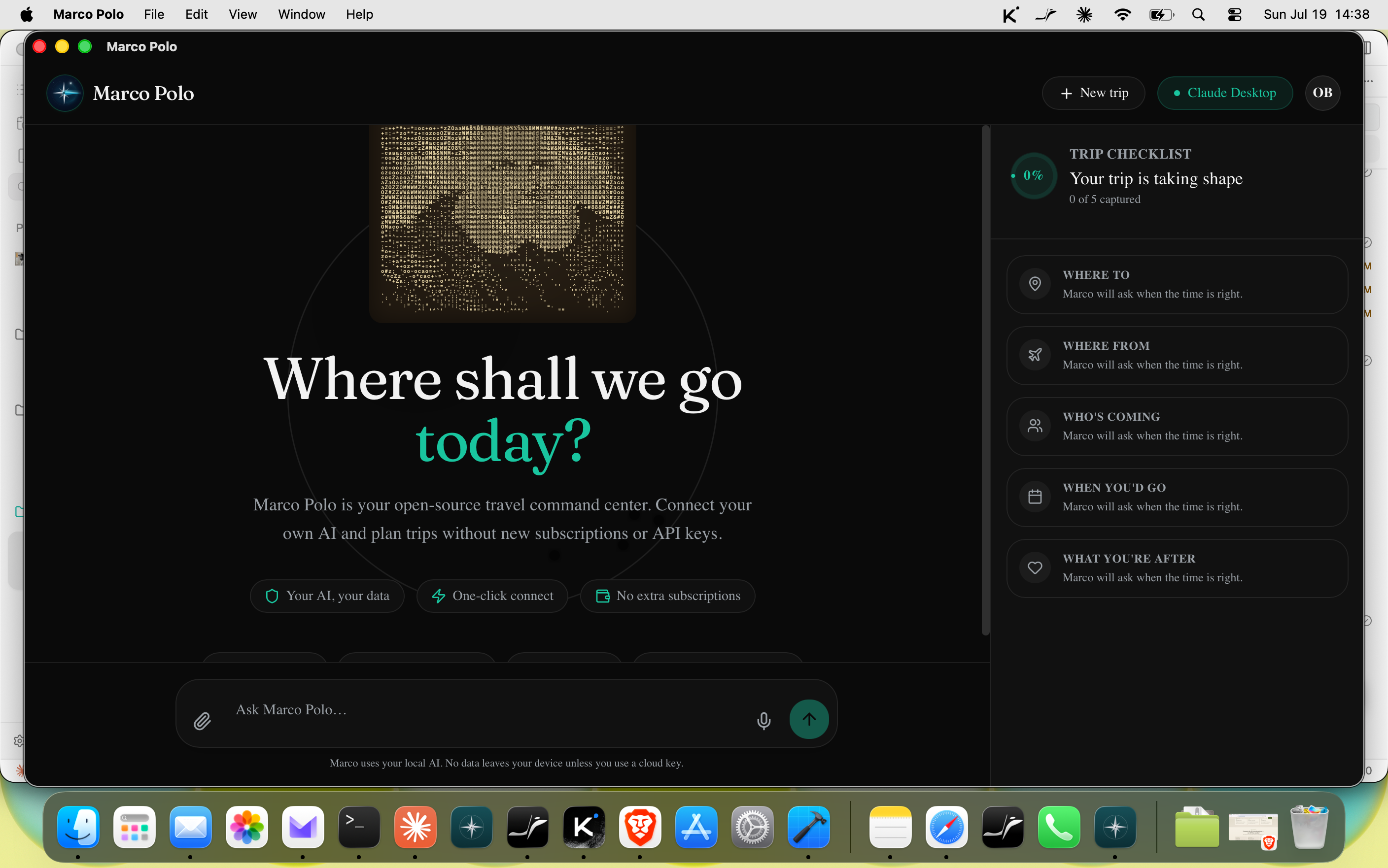
Task: Click the 0% trip progress ring
Action: tap(1034, 176)
